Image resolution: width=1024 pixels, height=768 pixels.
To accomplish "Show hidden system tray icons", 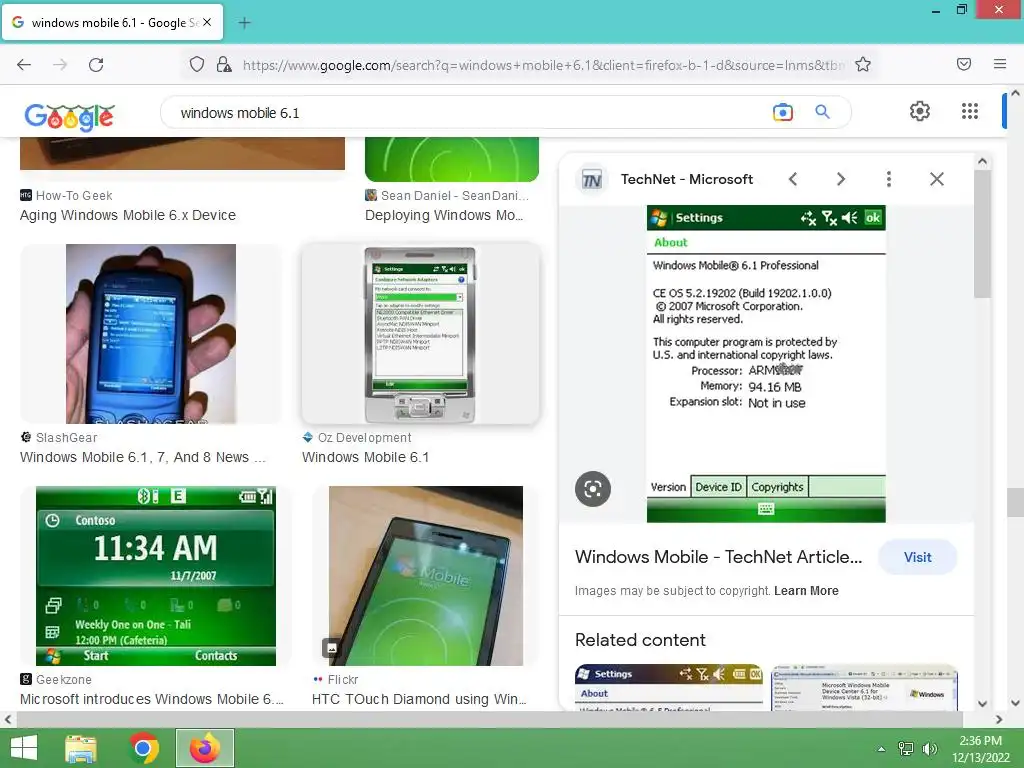I will 881,749.
